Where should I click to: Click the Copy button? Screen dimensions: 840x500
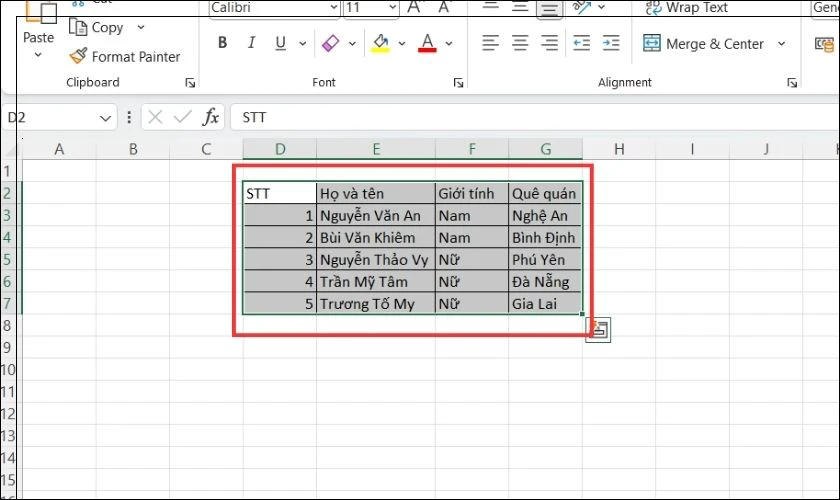pos(96,28)
